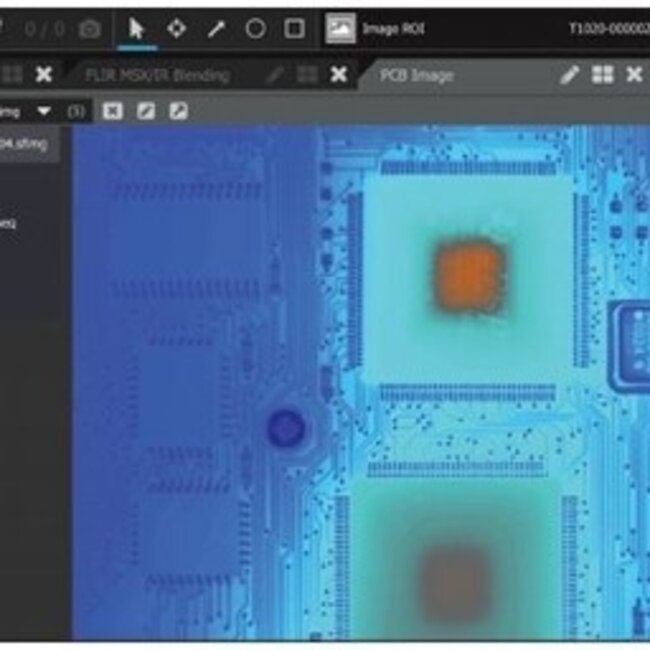The width and height of the screenshot is (650, 650).
Task: Click the 0 / 0 frame counter
Action: pos(44,30)
